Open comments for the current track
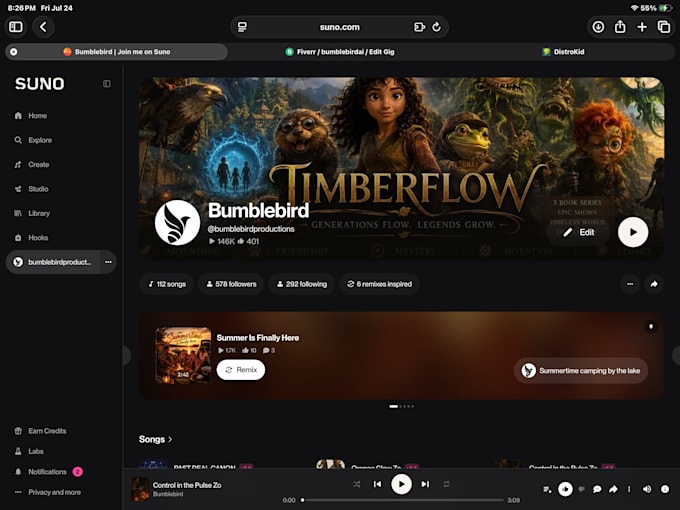The height and width of the screenshot is (510, 680). [x=597, y=489]
